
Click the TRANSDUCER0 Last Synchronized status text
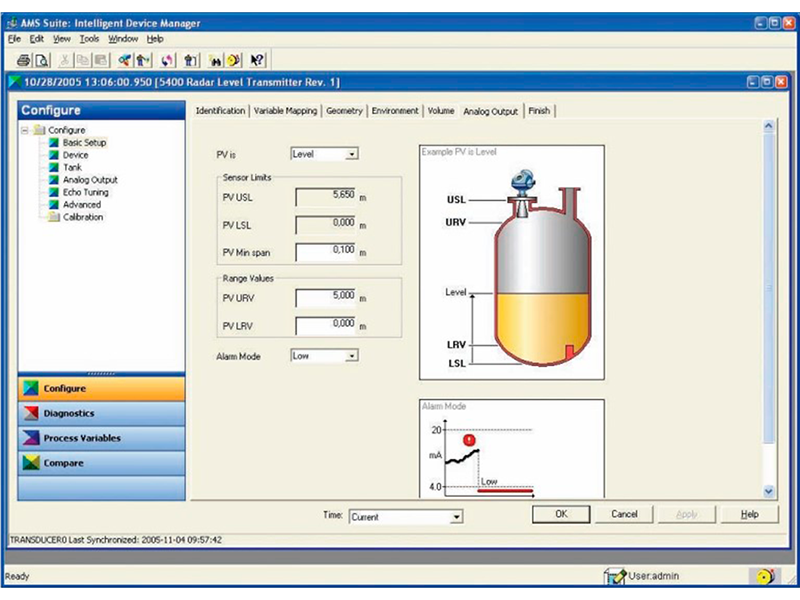pyautogui.click(x=116, y=540)
